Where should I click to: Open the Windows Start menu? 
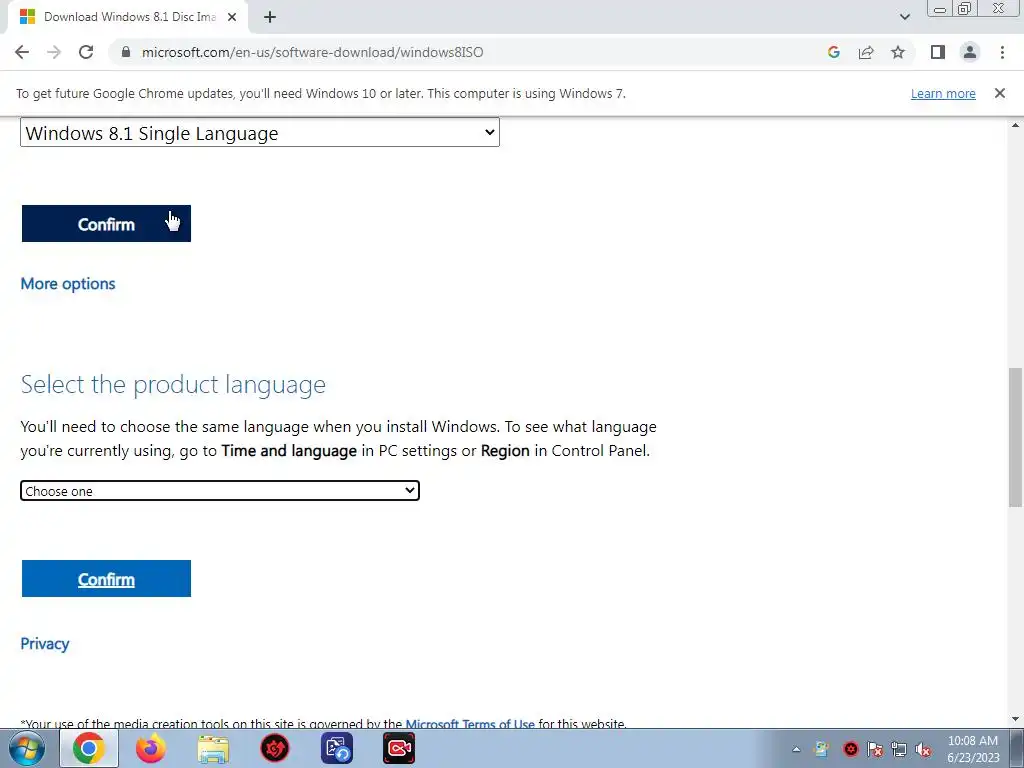tap(27, 748)
